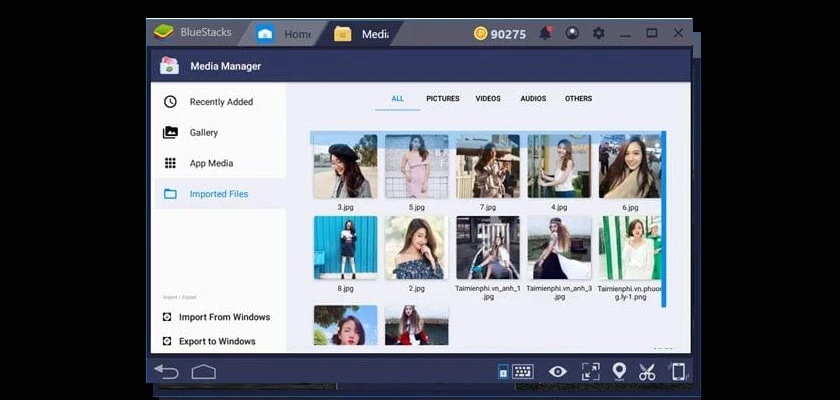Select the ALL filter tab
The image size is (840, 400).
(x=398, y=99)
